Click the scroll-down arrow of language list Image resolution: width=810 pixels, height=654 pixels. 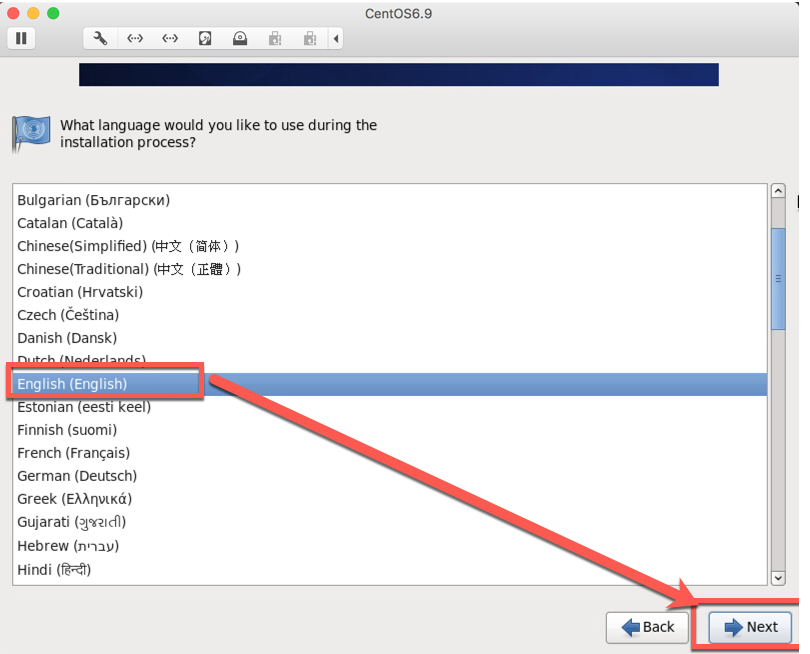coord(780,577)
